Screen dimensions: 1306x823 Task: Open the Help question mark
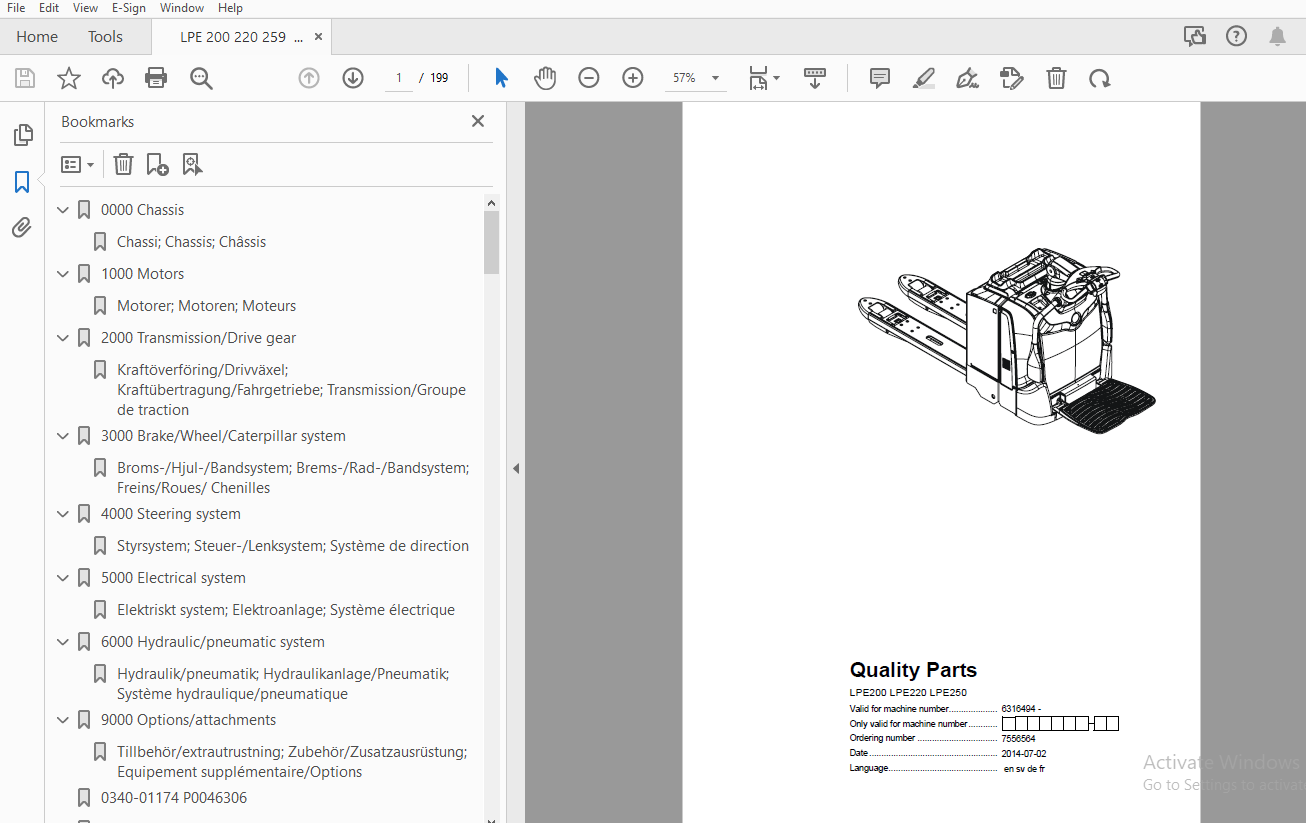pos(1237,36)
